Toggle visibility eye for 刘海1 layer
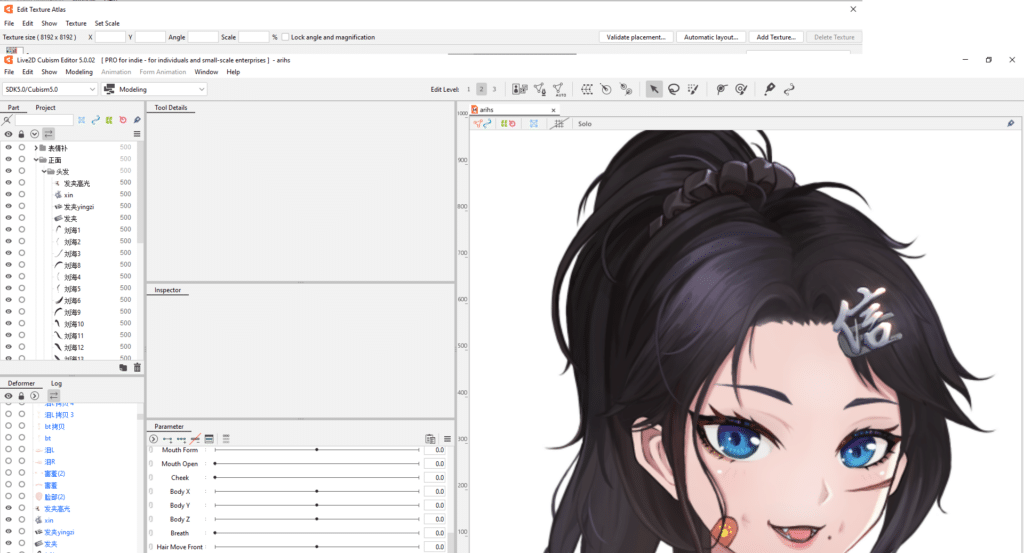The image size is (1024, 553). coord(8,230)
